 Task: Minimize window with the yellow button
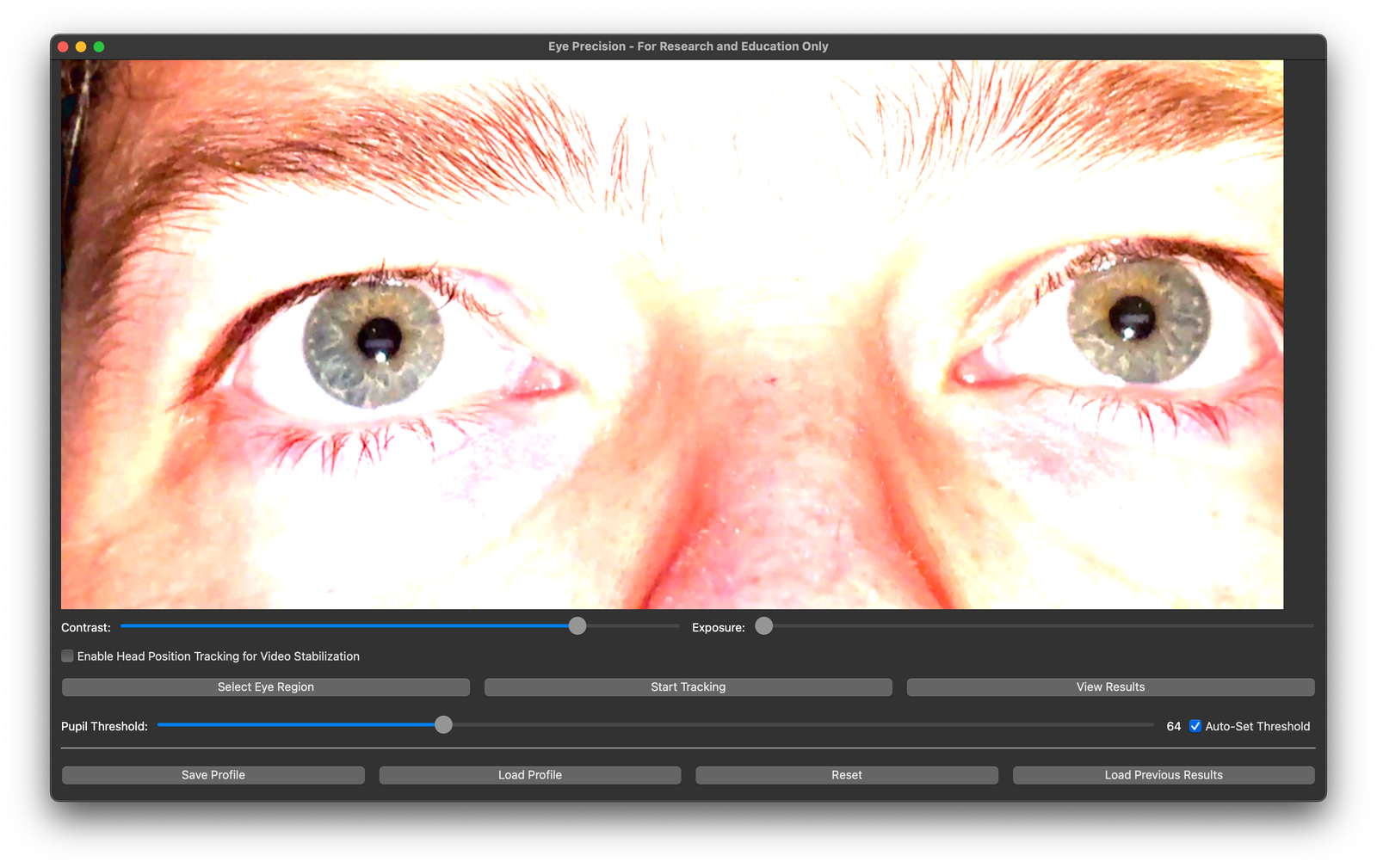pyautogui.click(x=81, y=46)
